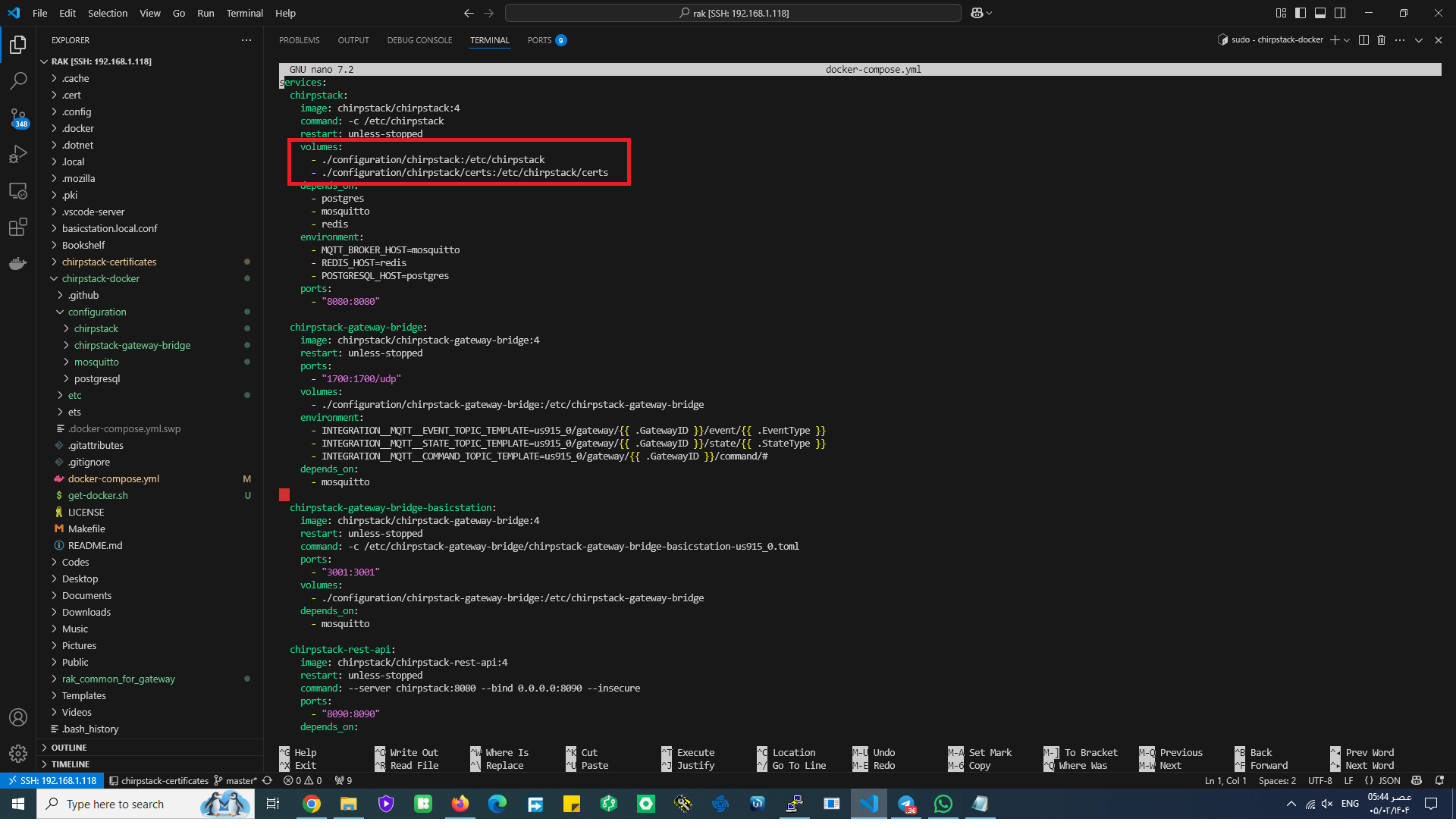This screenshot has width=1456, height=828.
Task: Open Remote Explorer in activity bar
Action: [x=18, y=191]
